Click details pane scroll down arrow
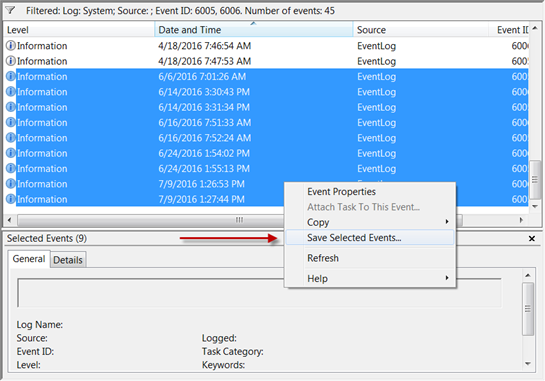Screen dimensions: 545x381 click(x=528, y=364)
